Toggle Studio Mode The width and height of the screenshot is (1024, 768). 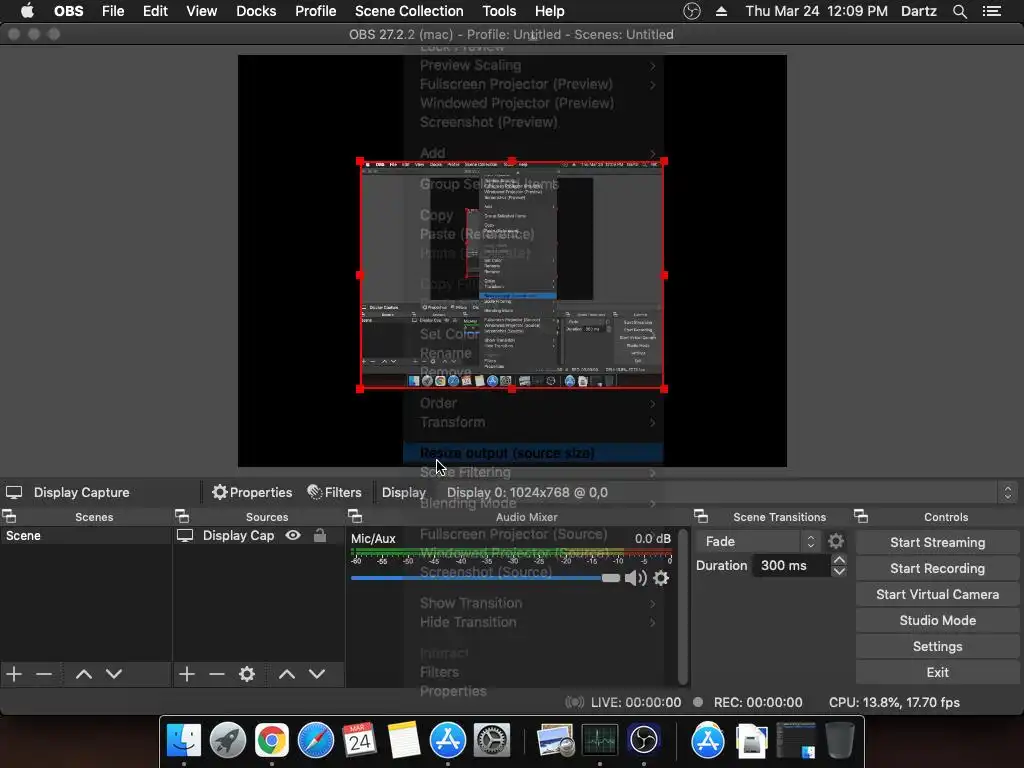[x=937, y=620]
